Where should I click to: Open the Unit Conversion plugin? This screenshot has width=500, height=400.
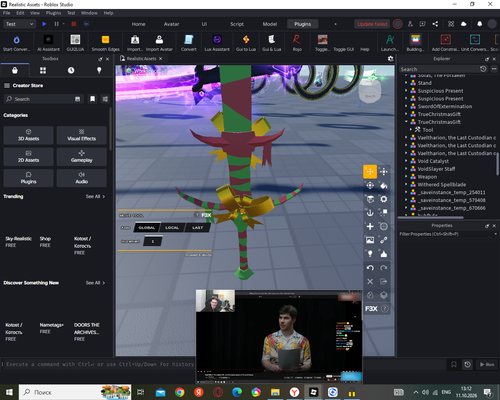(x=475, y=43)
